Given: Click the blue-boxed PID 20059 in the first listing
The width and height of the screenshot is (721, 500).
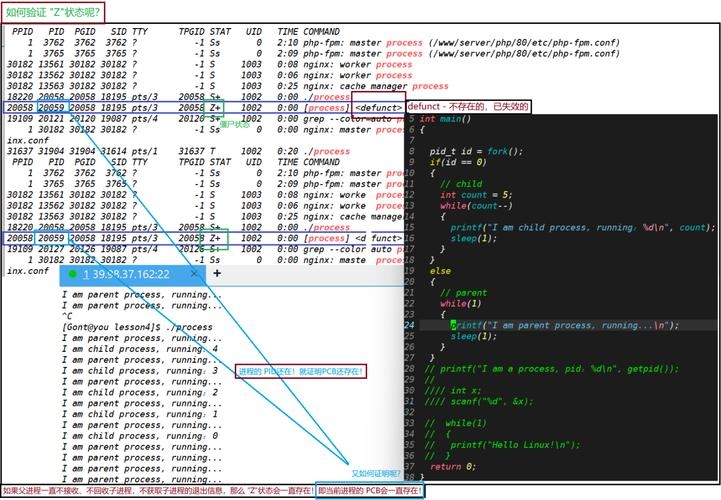Looking at the screenshot, I should (53, 106).
